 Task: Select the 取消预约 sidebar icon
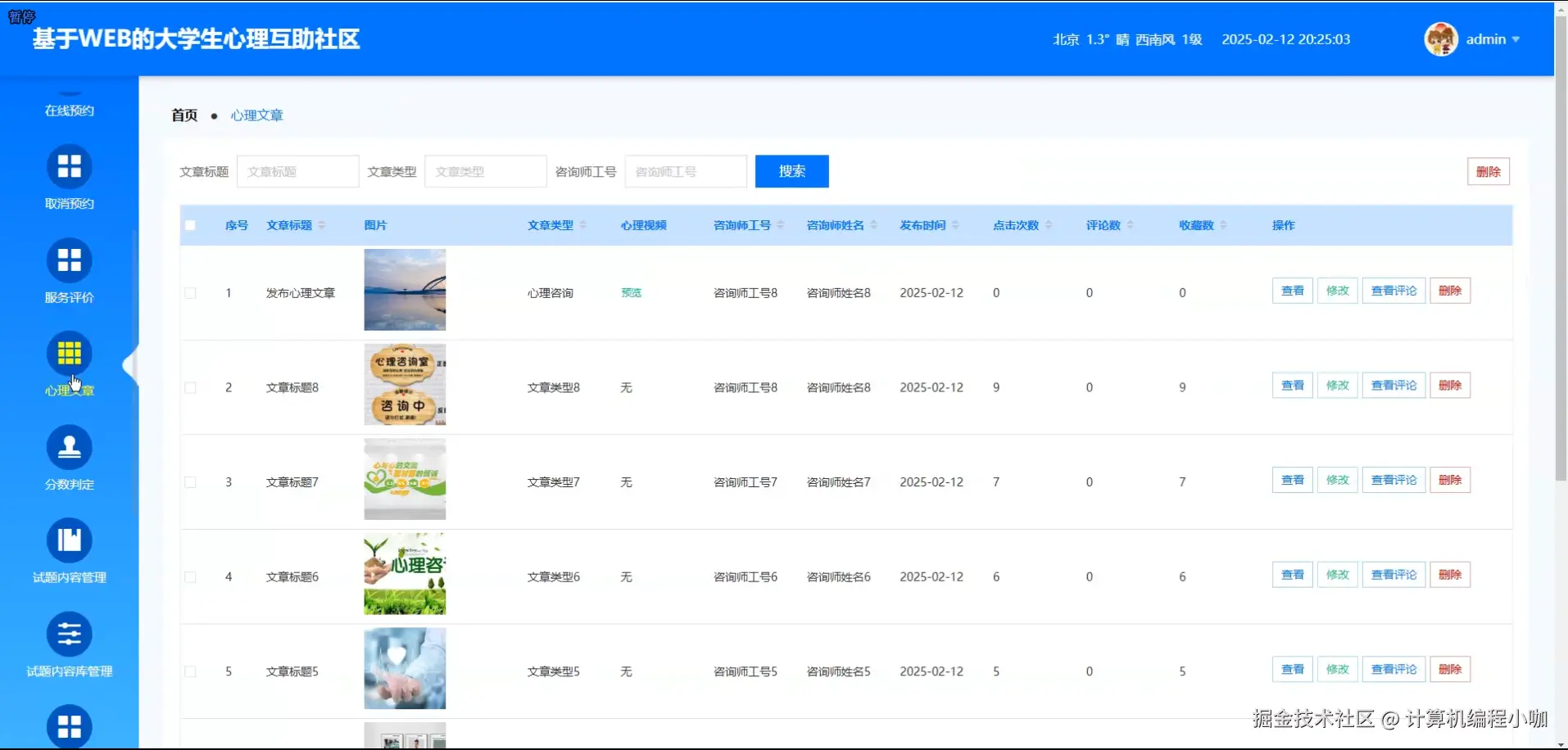(x=70, y=165)
